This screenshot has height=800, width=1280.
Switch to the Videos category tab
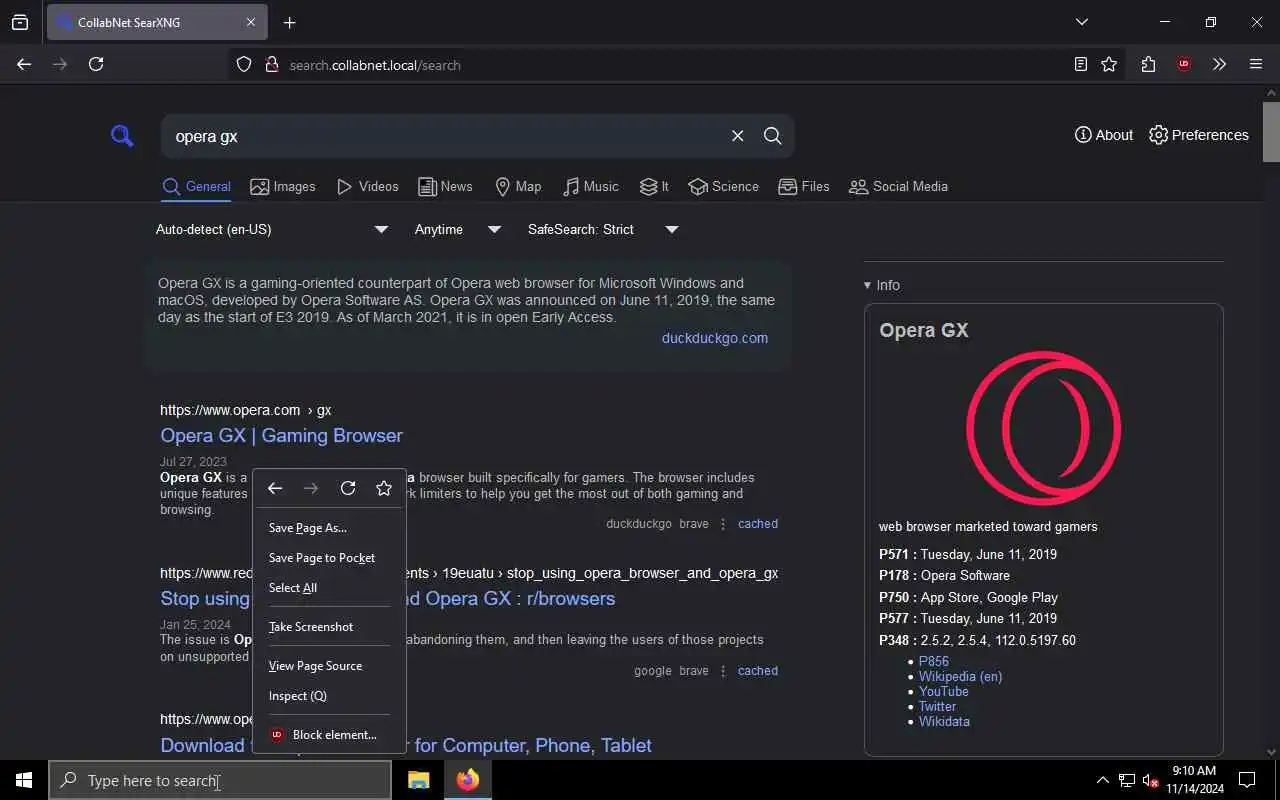tap(367, 187)
